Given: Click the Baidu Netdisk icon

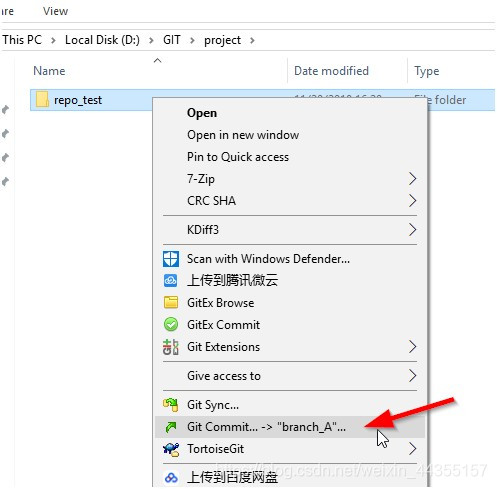Looking at the screenshot, I should point(171,478).
